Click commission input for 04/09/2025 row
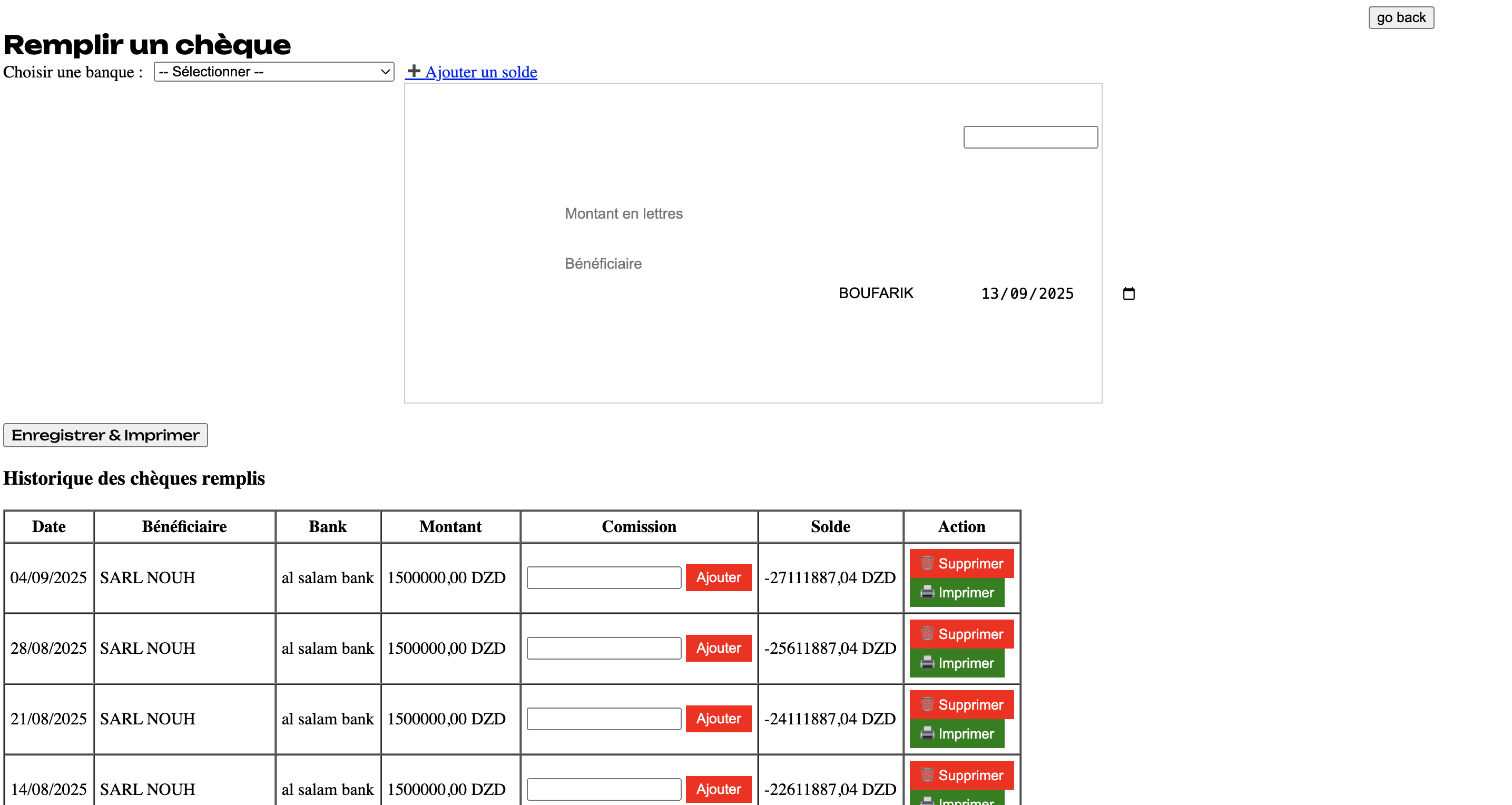Viewport: 1512px width, 805px height. coord(603,578)
